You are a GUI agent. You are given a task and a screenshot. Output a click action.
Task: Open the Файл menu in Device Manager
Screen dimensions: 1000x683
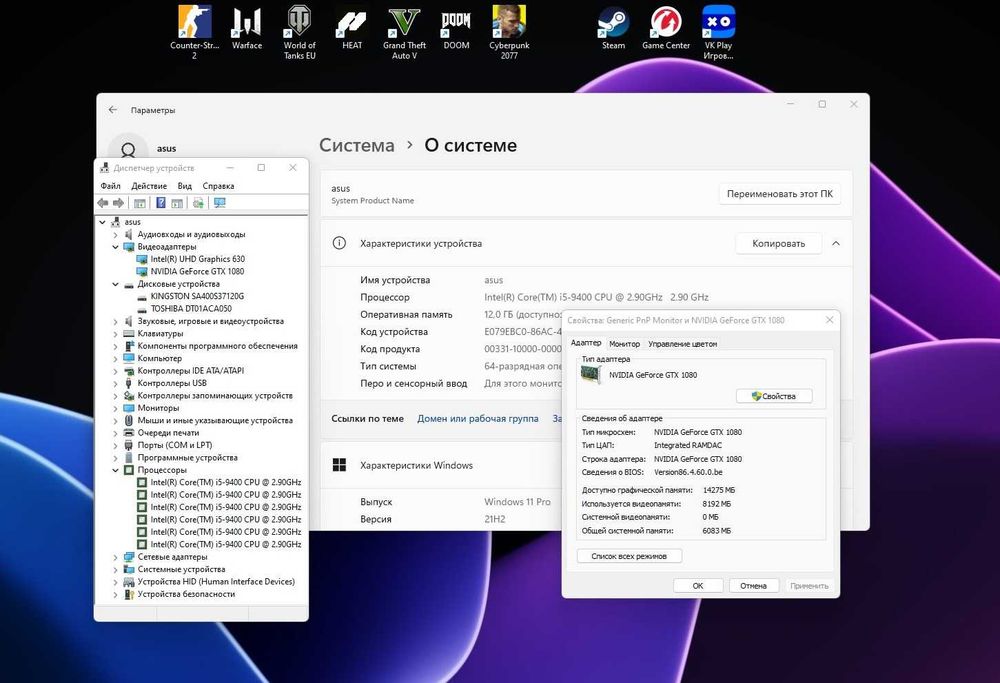110,186
